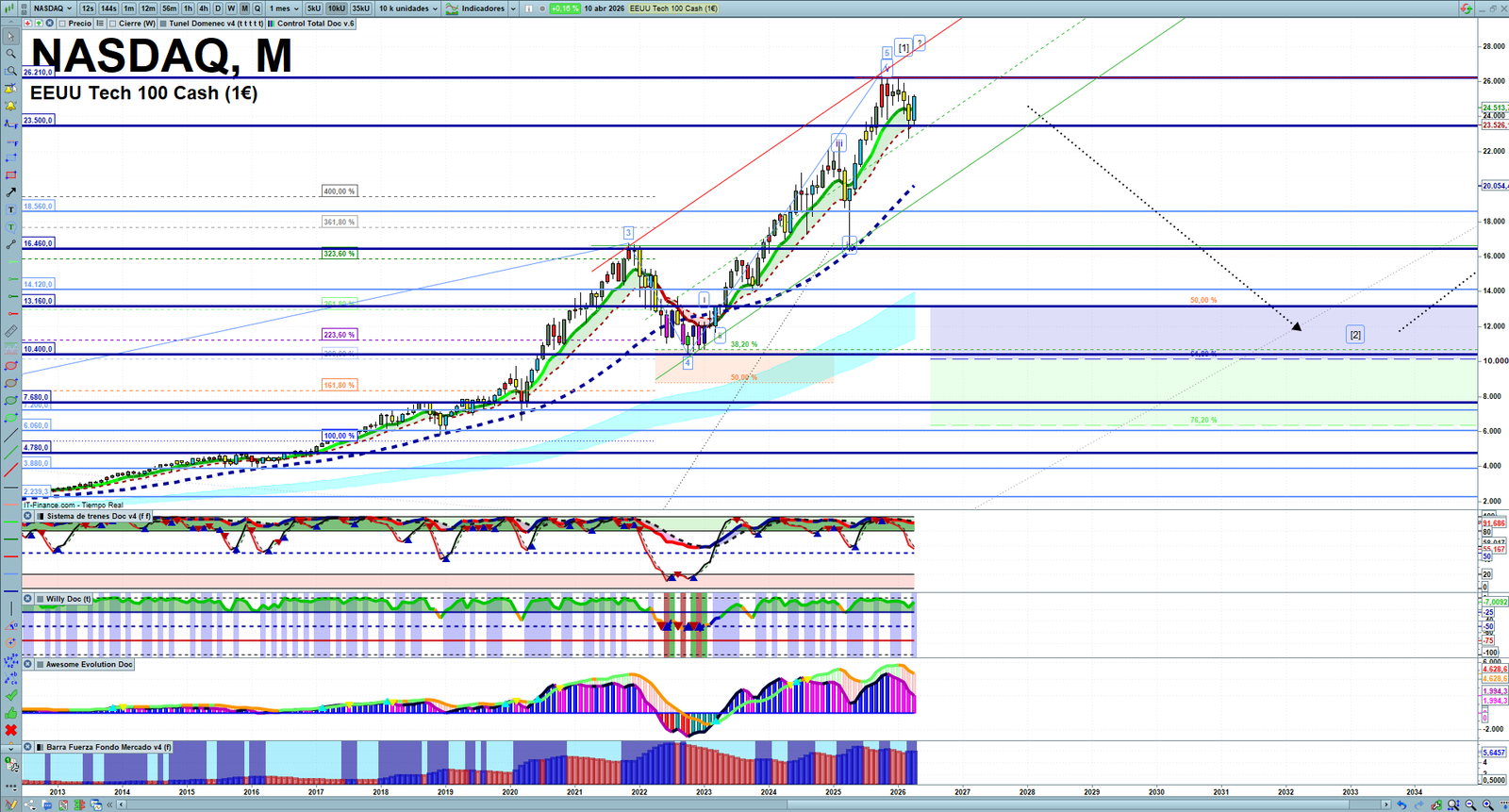Select the arrow pointer tool

[10, 37]
